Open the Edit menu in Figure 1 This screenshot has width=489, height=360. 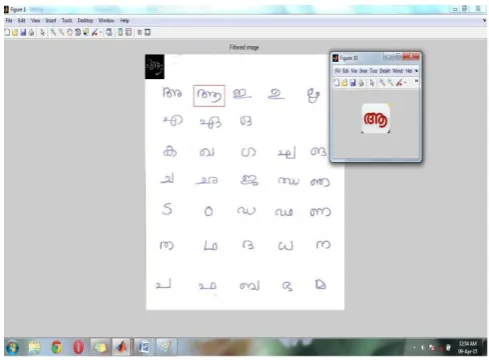pyautogui.click(x=22, y=21)
